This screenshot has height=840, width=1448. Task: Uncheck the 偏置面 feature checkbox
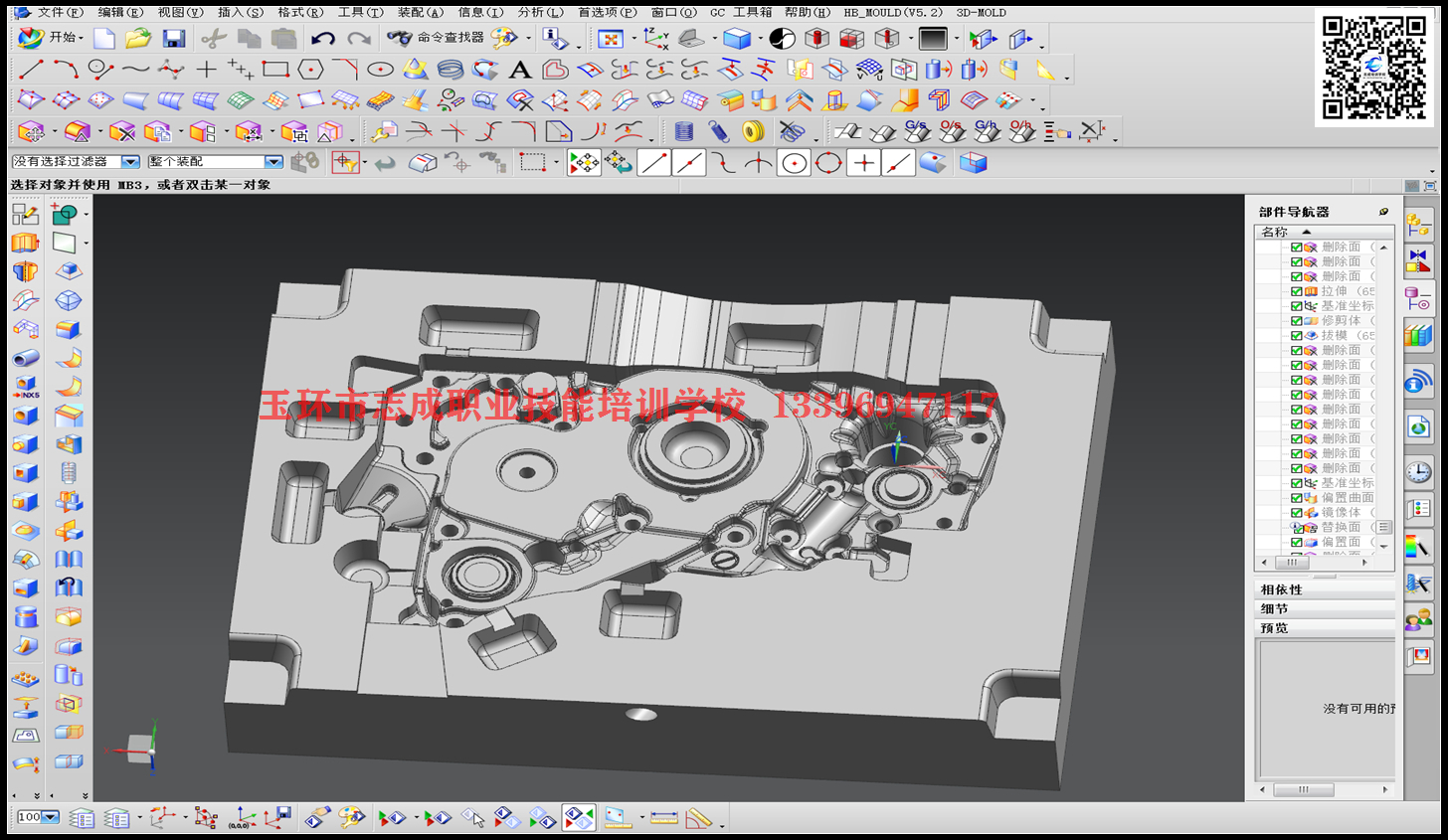click(x=1296, y=542)
